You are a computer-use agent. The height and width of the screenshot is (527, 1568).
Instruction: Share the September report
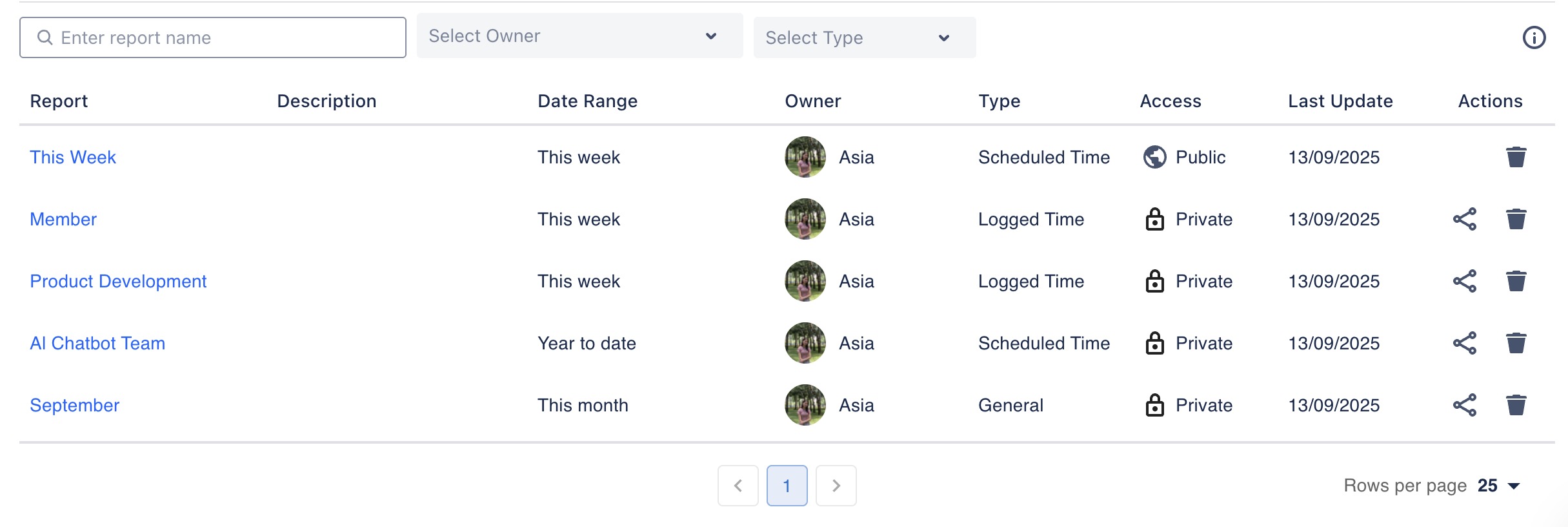(x=1464, y=405)
